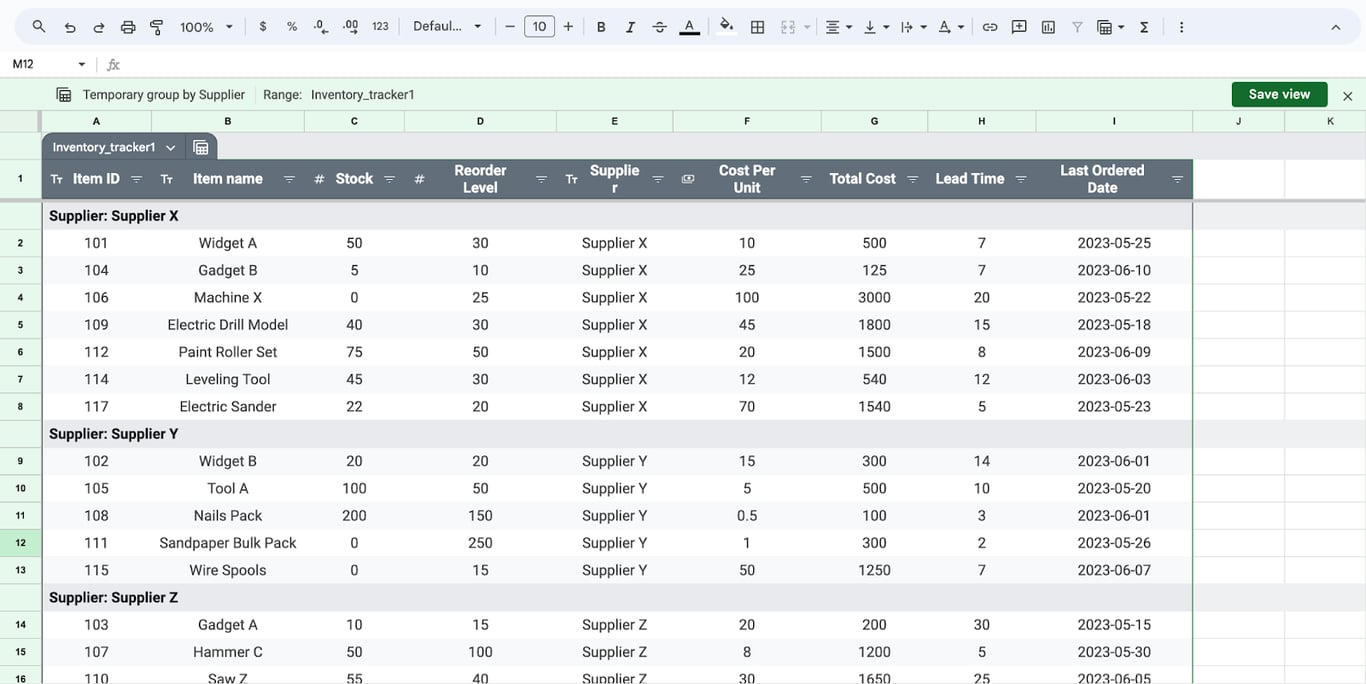Select the Cost Per Unit cell 0.5

pyautogui.click(x=747, y=516)
